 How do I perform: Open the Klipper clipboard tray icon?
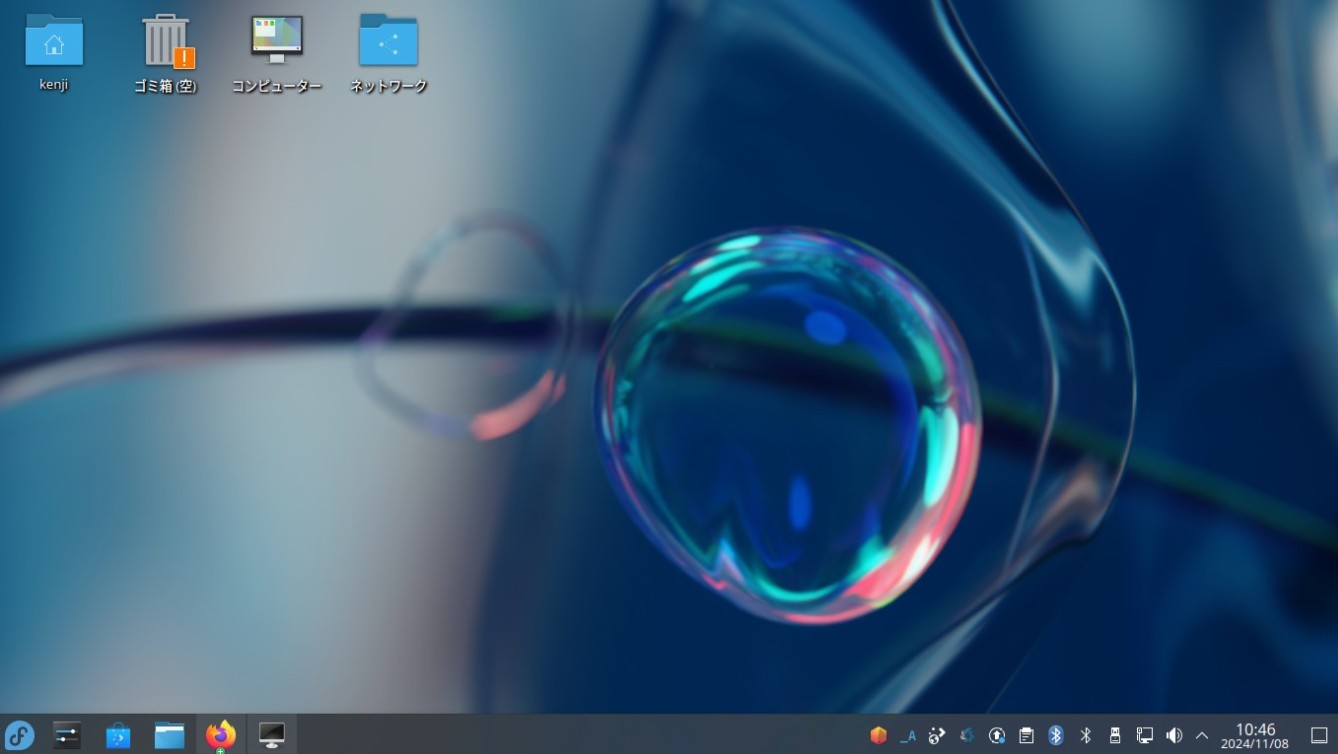click(1025, 735)
